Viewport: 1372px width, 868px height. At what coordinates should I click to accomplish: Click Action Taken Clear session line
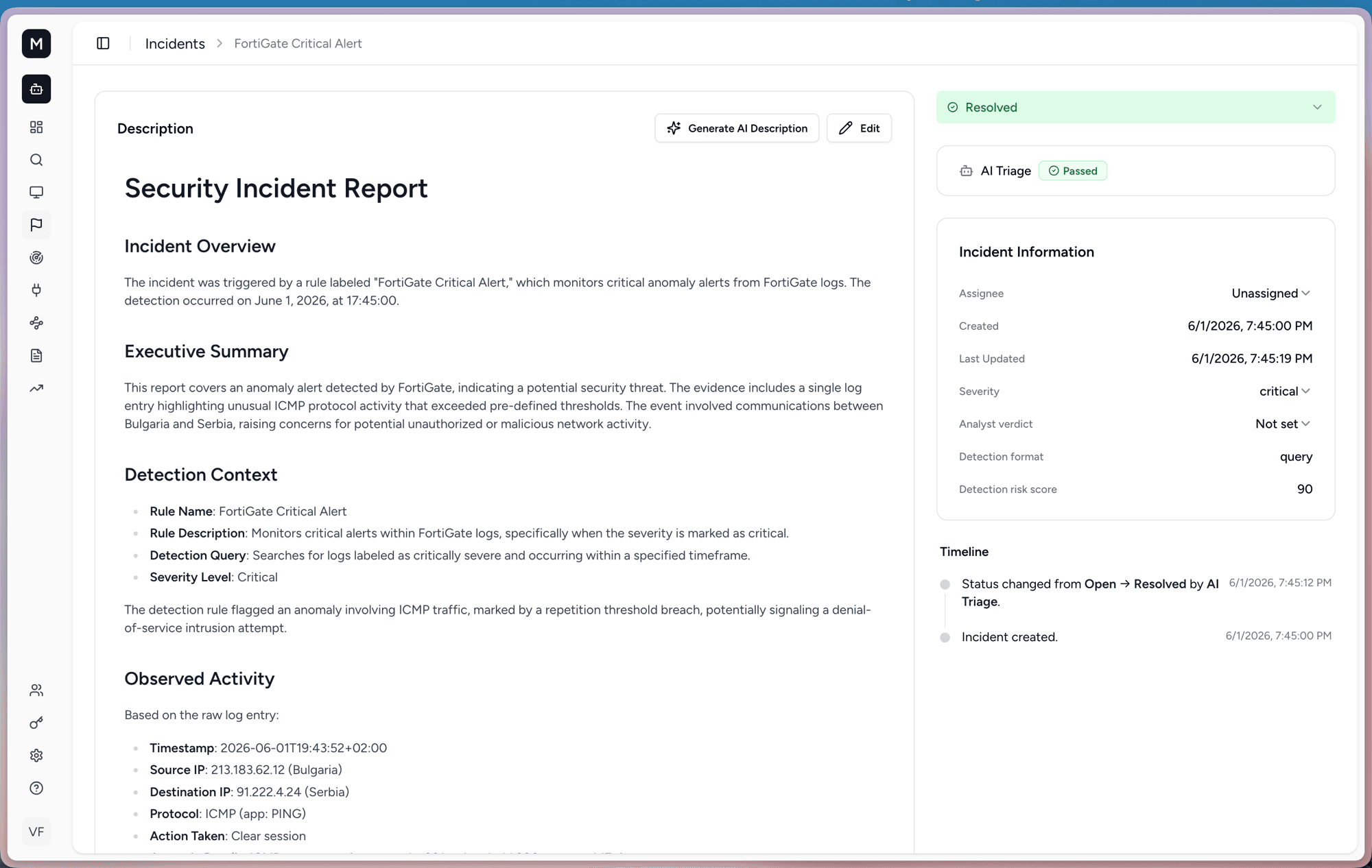pyautogui.click(x=228, y=836)
